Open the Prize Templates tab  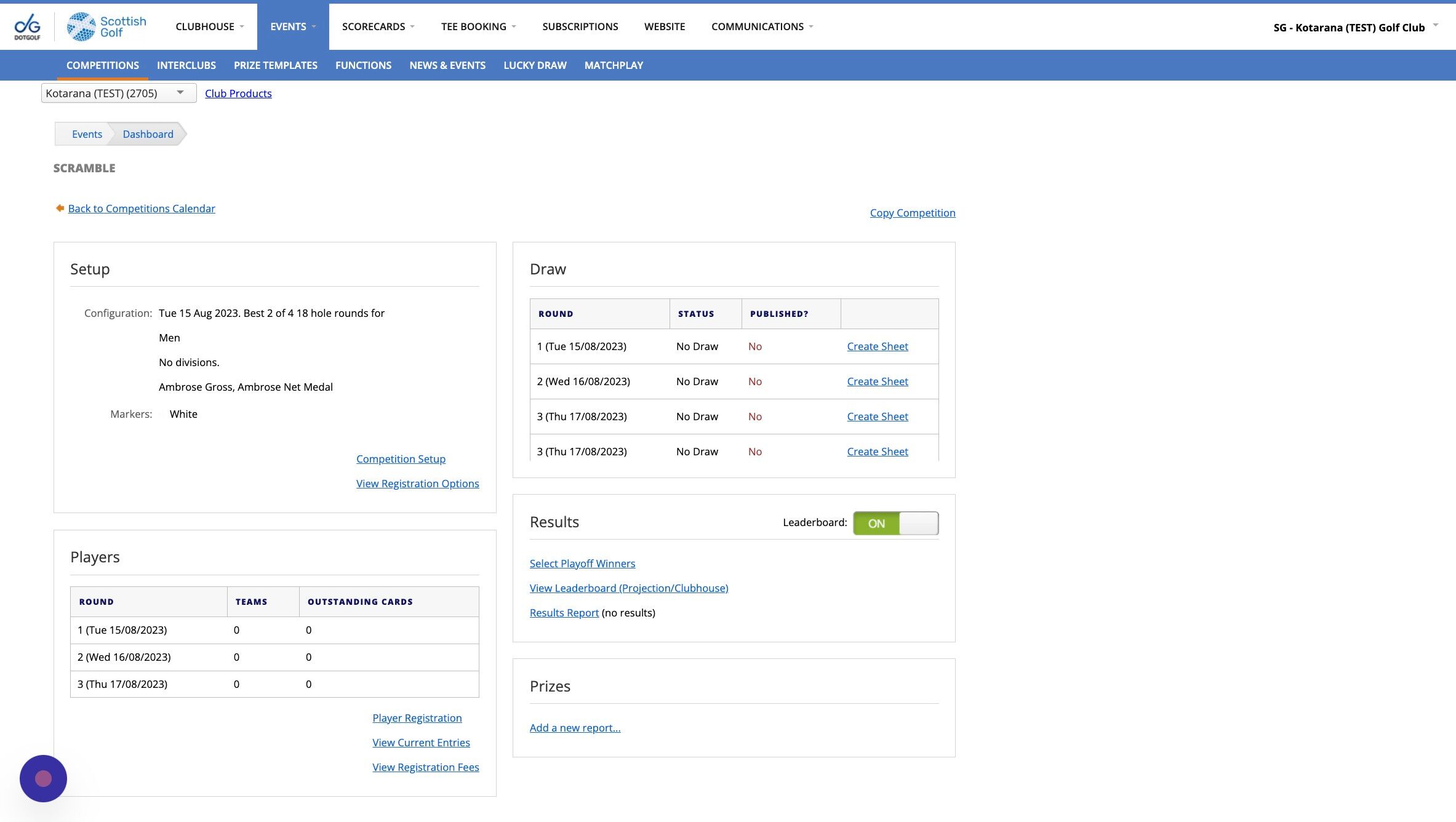[275, 65]
